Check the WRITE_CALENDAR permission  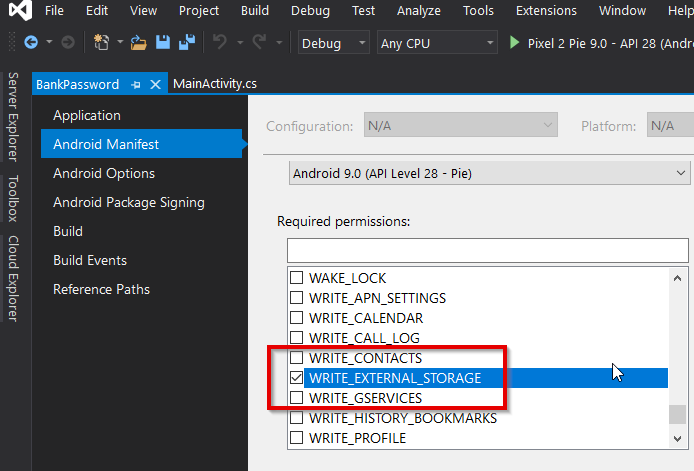(297, 317)
